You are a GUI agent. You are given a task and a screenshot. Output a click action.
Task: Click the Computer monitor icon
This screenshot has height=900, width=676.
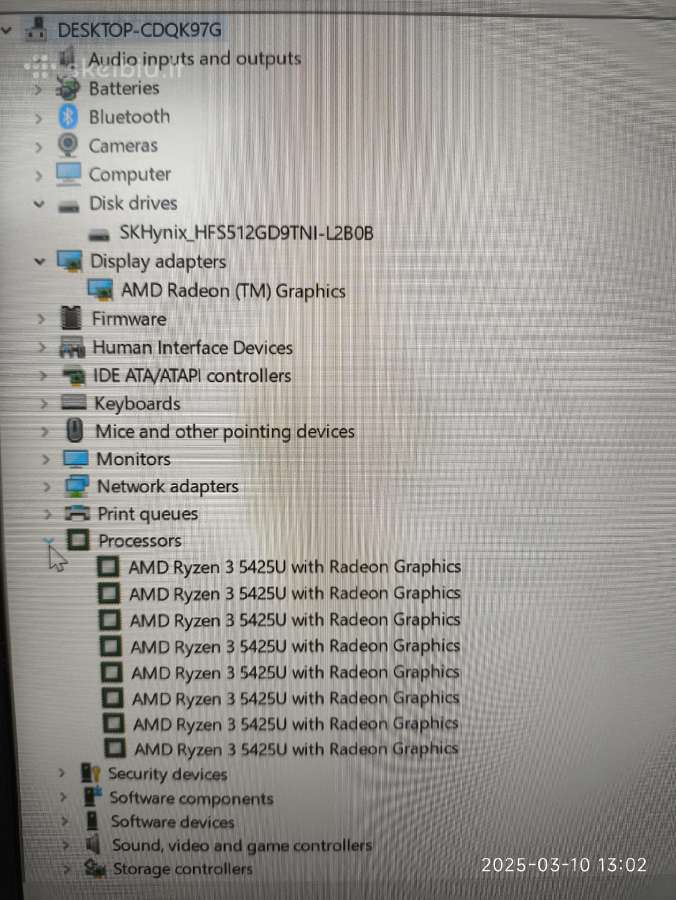(x=68, y=174)
